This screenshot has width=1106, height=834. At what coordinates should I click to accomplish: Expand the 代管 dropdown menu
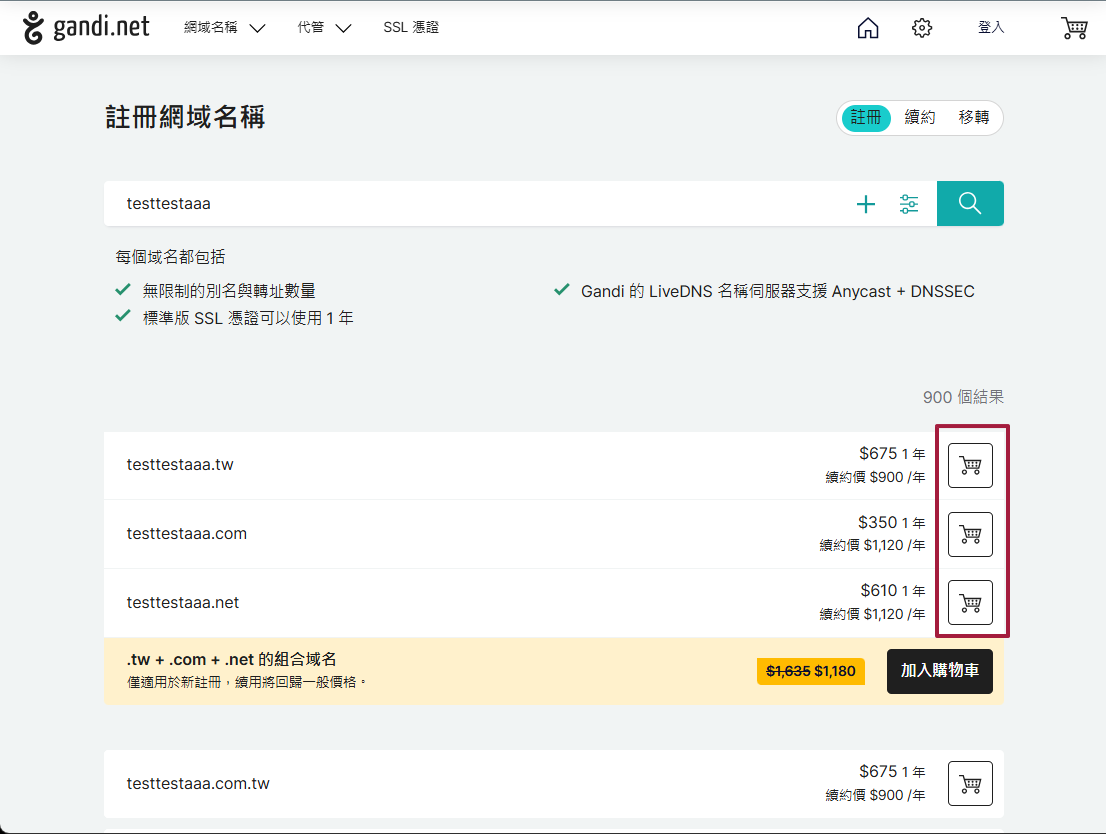324,28
